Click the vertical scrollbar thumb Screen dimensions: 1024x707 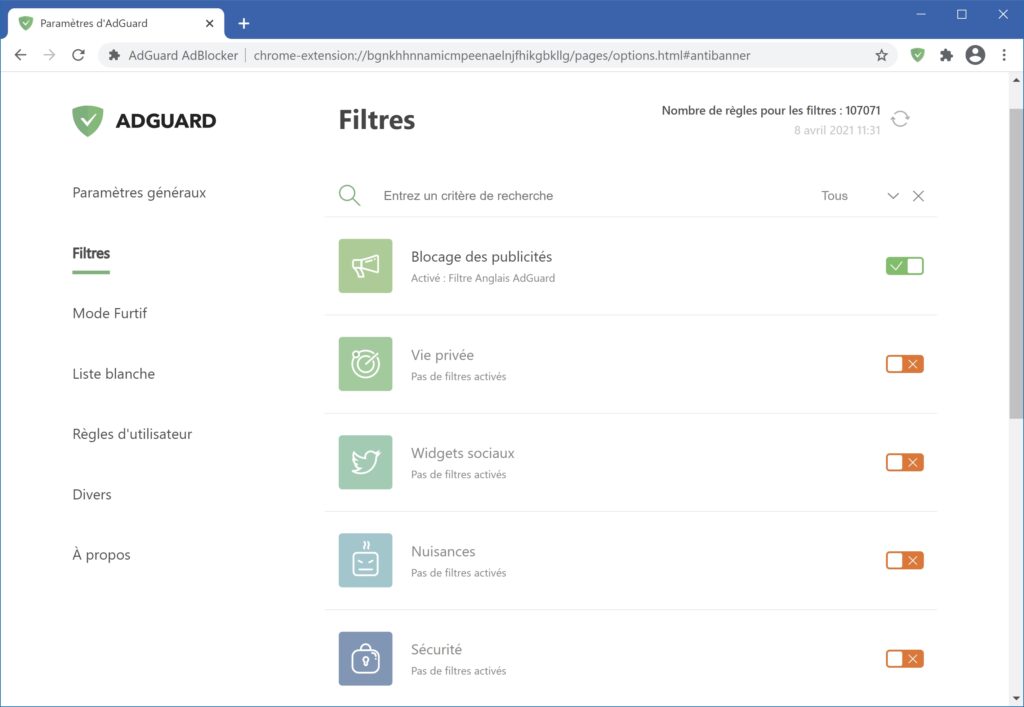point(1016,263)
